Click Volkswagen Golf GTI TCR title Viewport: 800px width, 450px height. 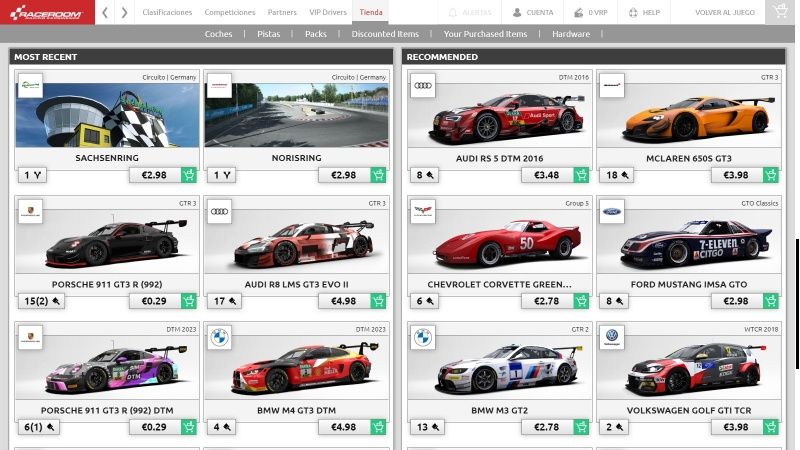pyautogui.click(x=689, y=410)
